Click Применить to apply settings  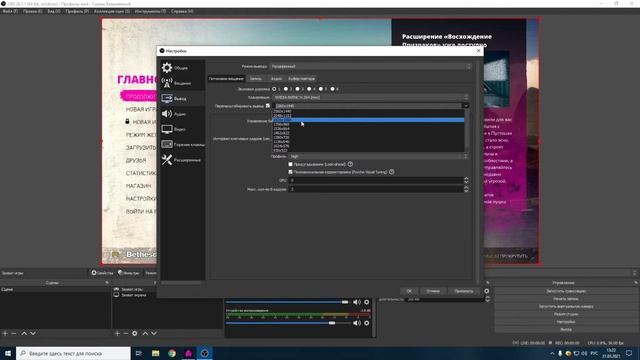(464, 291)
